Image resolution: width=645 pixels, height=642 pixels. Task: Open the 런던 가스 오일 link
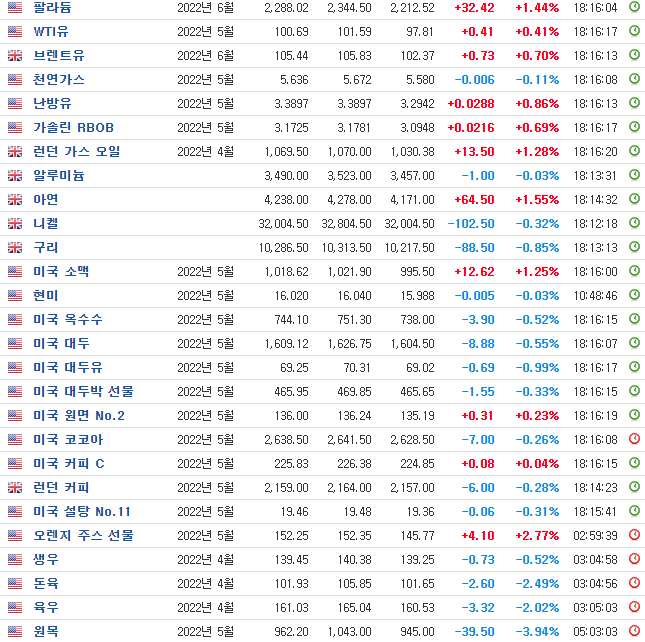pos(77,151)
